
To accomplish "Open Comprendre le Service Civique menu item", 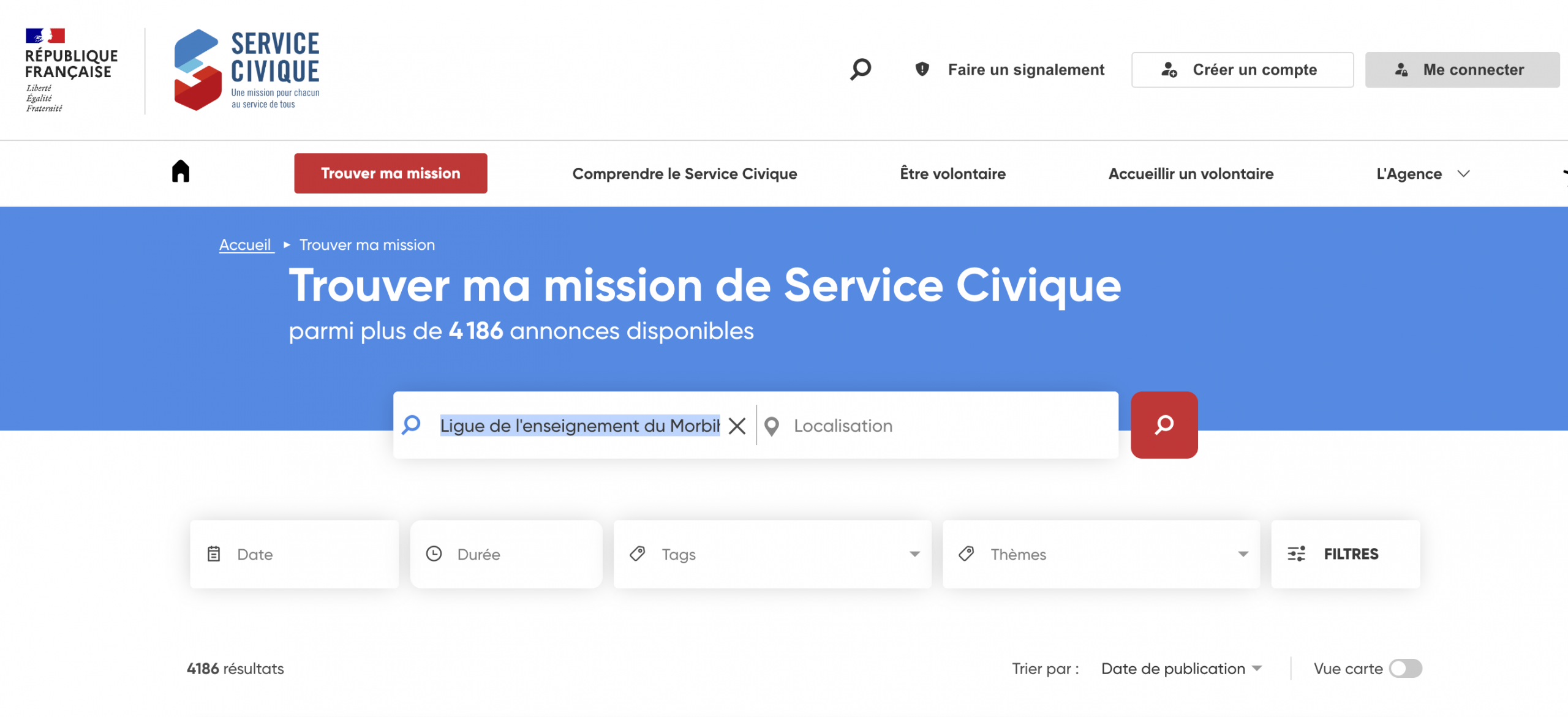I will pos(684,174).
